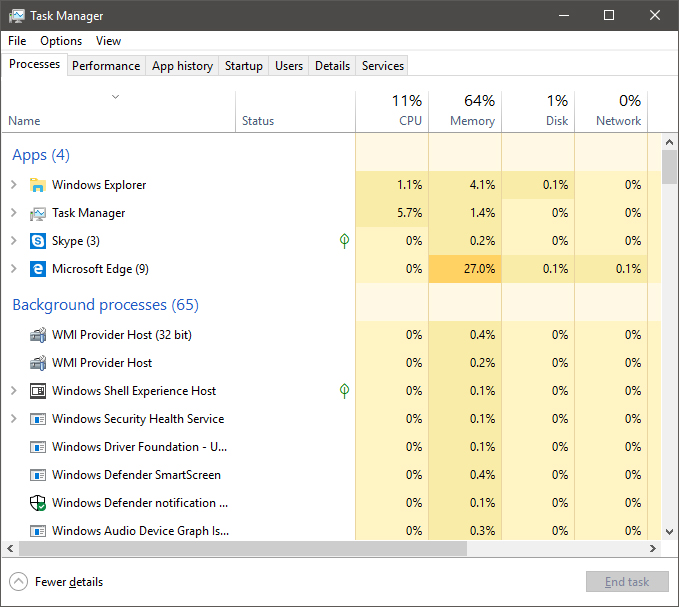Image resolution: width=679 pixels, height=607 pixels.
Task: Expand the Microsoft Edge (9) process group
Action: [14, 269]
